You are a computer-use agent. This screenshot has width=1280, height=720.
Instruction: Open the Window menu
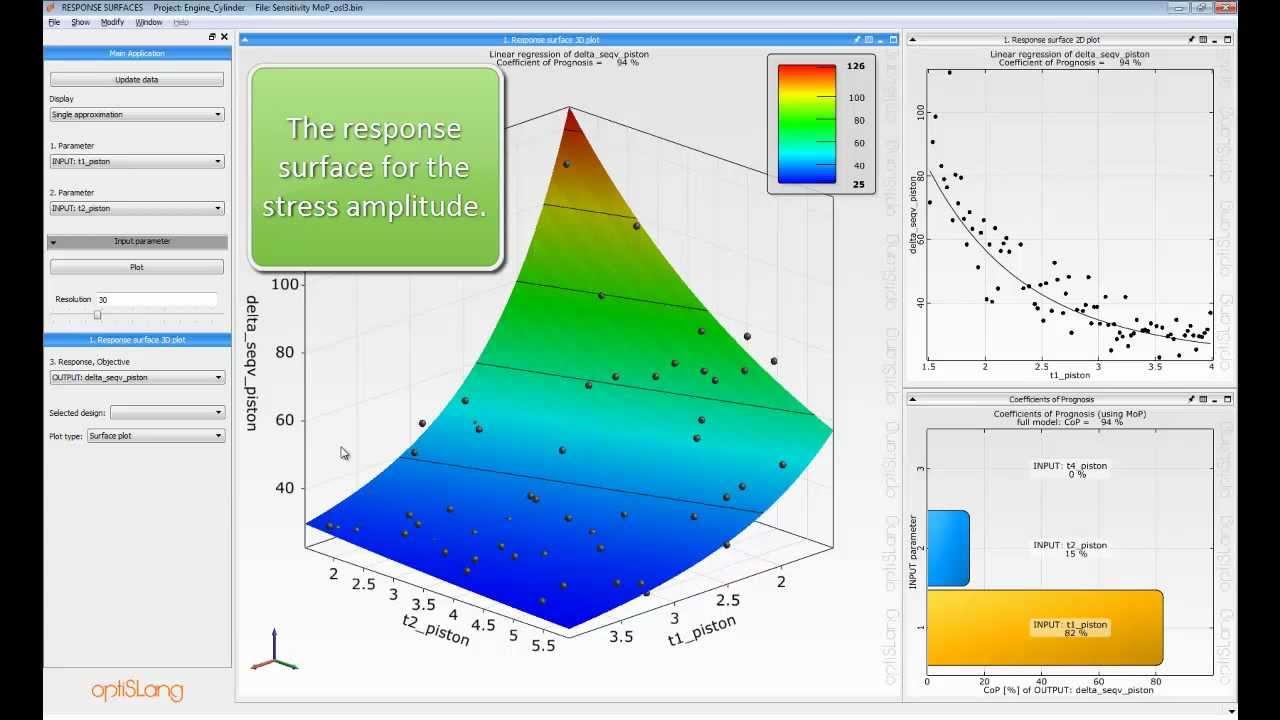coord(149,22)
